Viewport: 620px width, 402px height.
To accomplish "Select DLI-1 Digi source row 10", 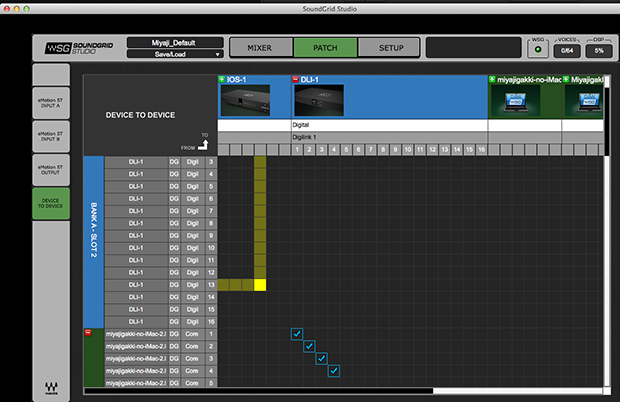I will pos(161,248).
